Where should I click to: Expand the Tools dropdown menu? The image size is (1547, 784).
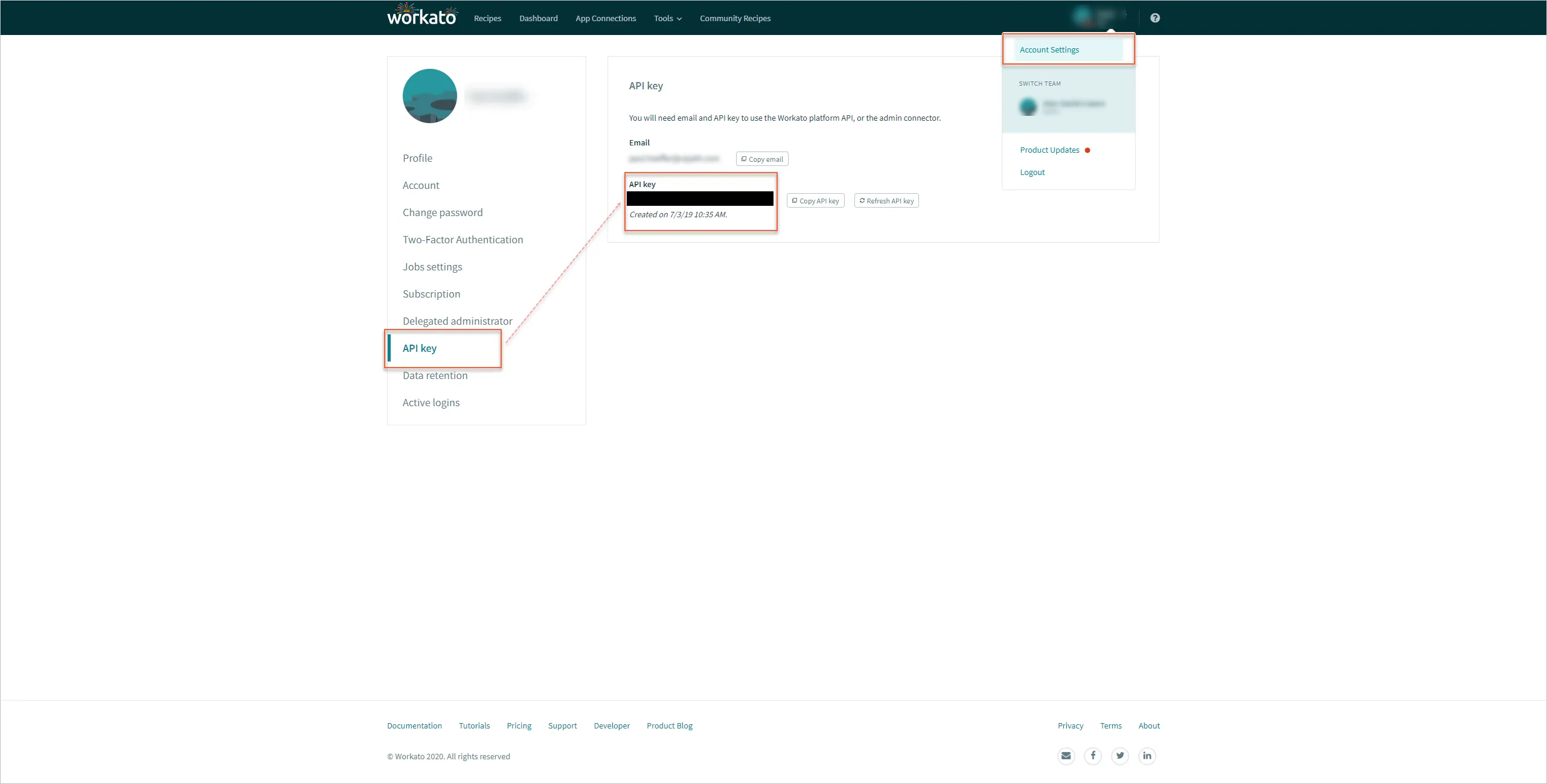click(668, 19)
